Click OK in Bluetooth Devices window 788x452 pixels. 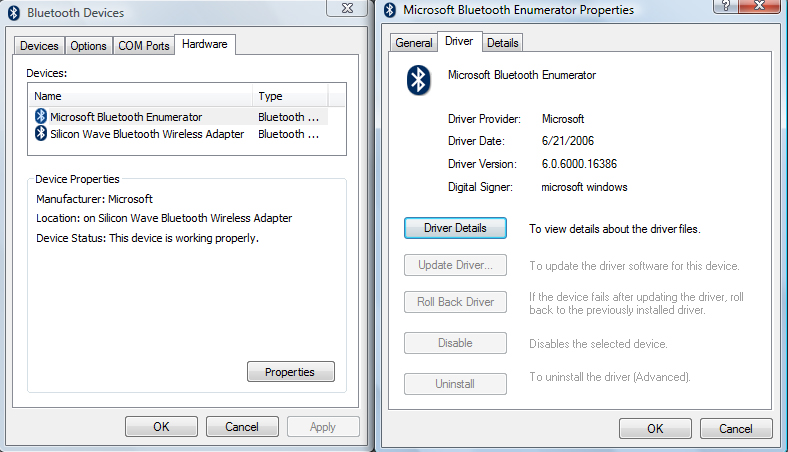tap(161, 427)
